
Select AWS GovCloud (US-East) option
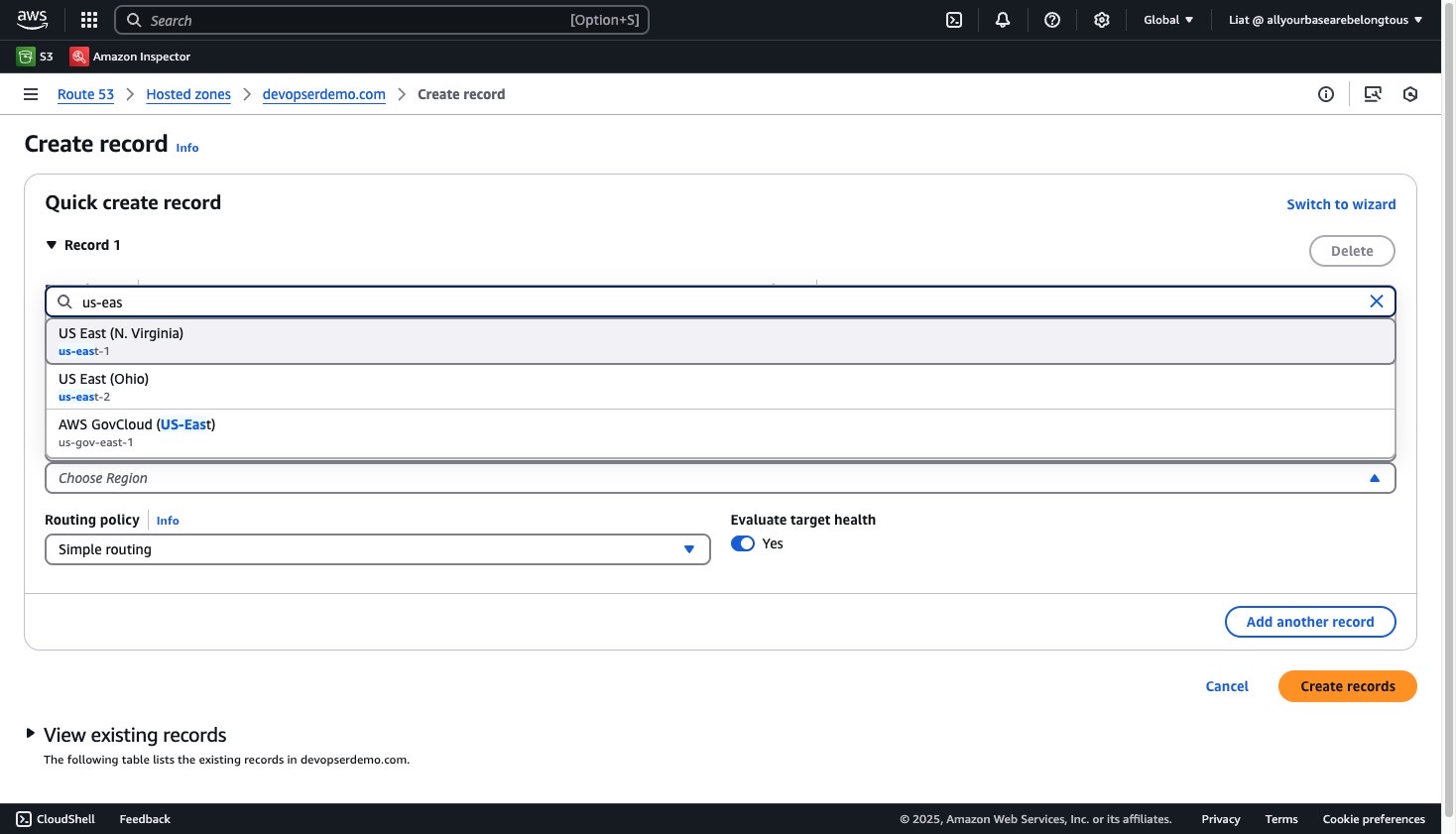(x=720, y=432)
